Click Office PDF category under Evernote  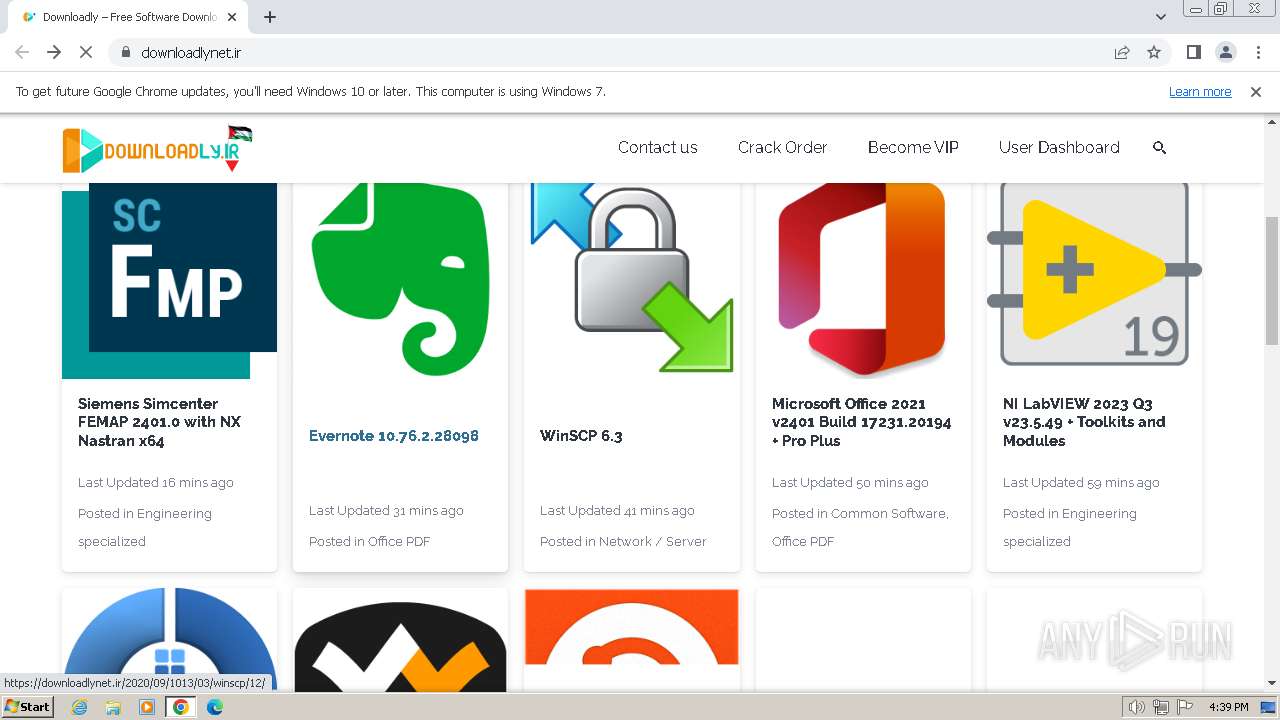click(x=399, y=541)
